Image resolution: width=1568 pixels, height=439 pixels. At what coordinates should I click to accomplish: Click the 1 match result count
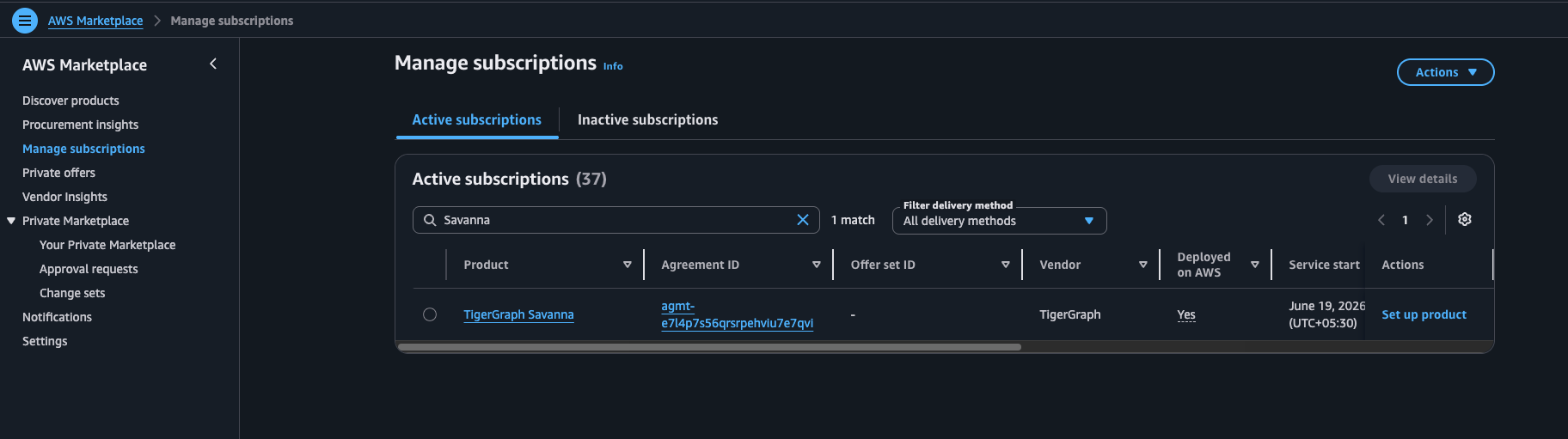[x=853, y=220]
